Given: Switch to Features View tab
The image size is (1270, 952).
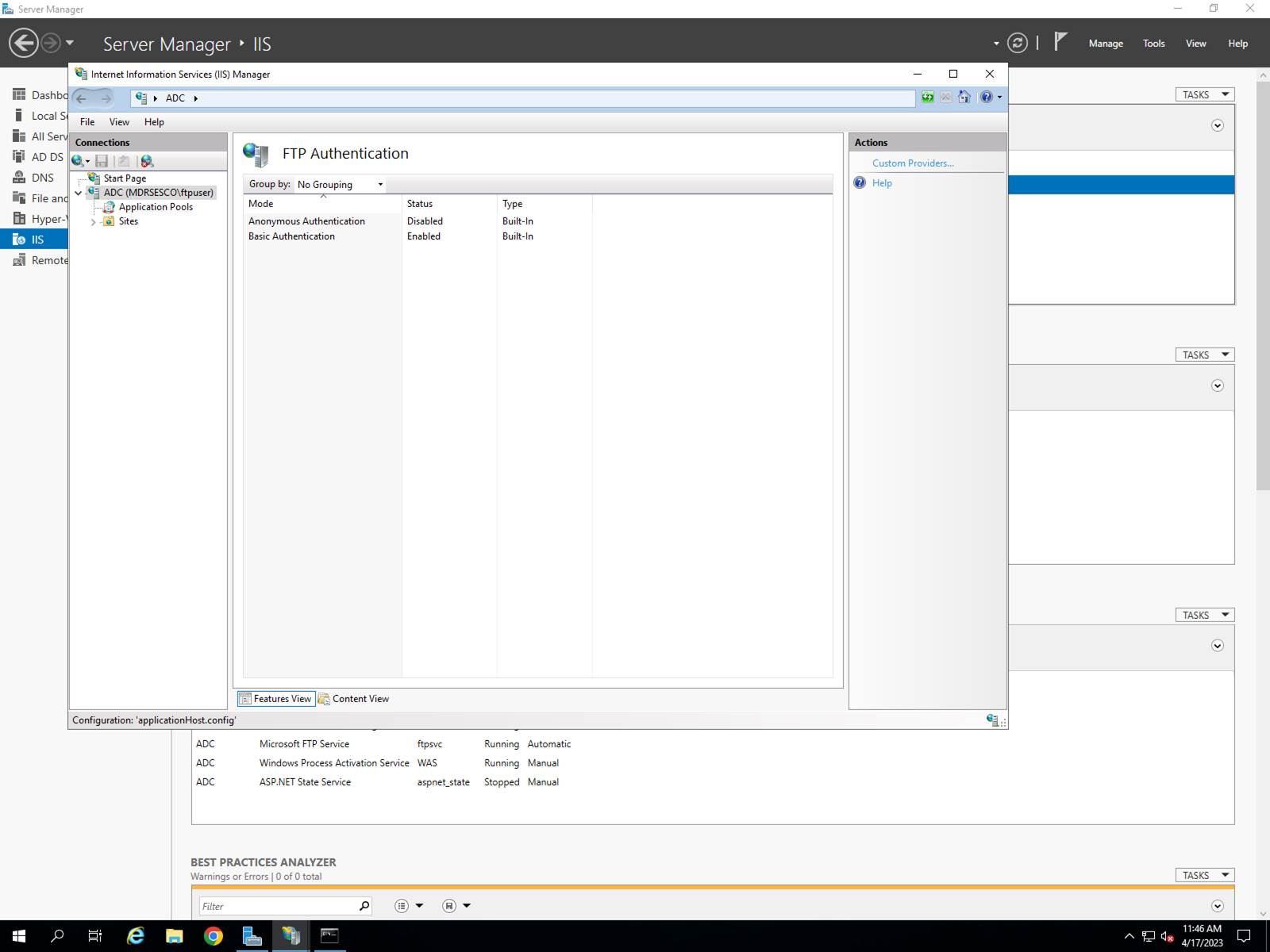Looking at the screenshot, I should point(275,699).
